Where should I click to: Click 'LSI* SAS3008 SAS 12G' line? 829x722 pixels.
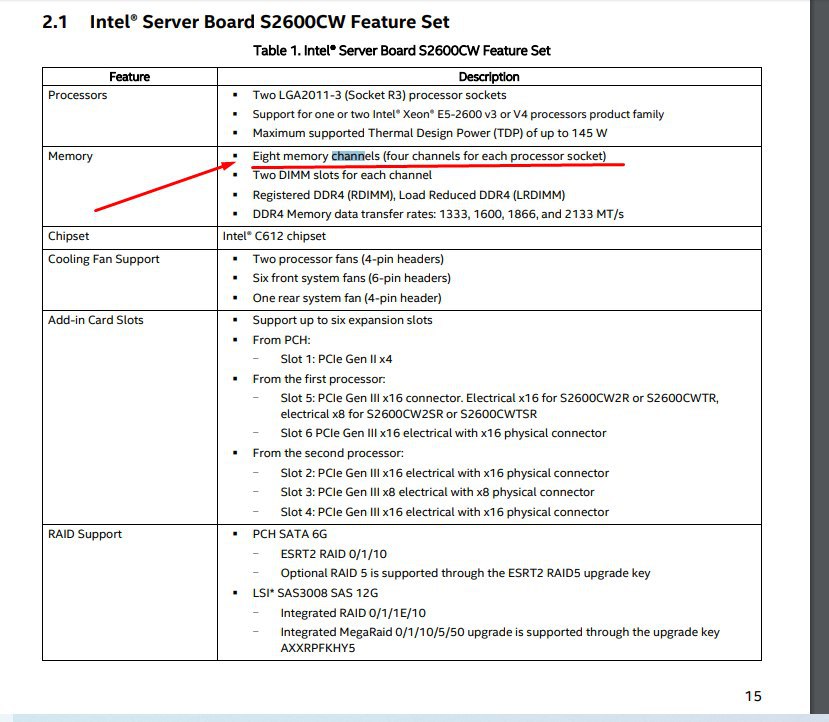pyautogui.click(x=315, y=594)
